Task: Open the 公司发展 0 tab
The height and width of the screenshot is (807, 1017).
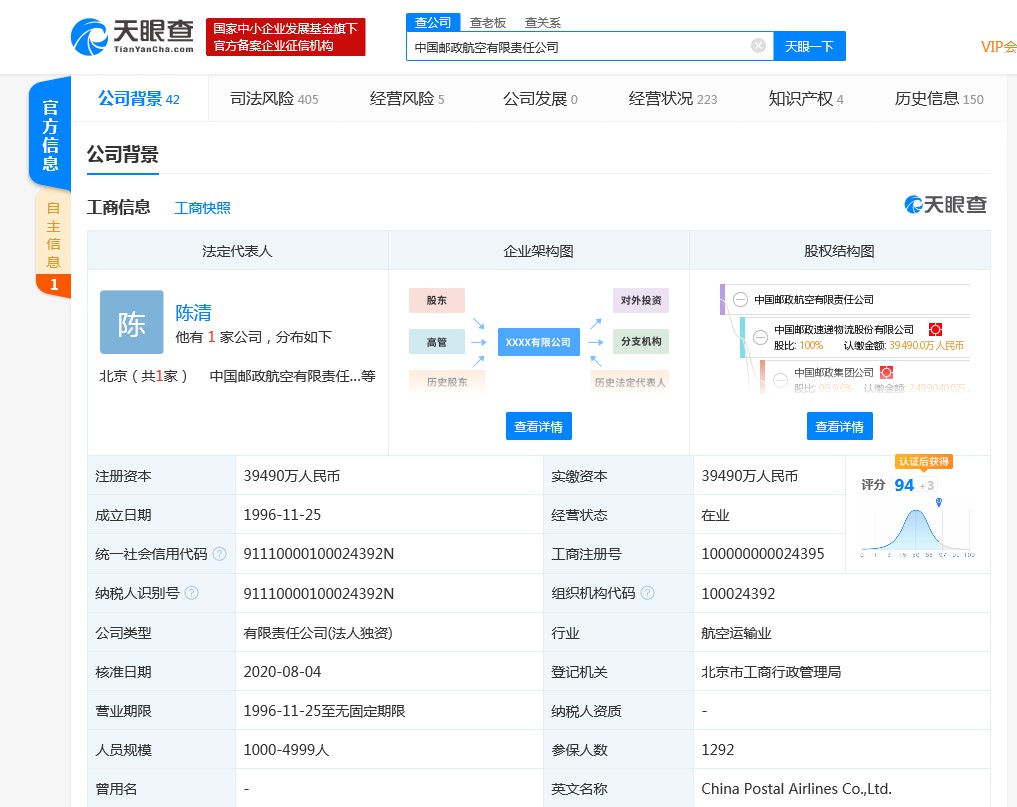Action: [540, 99]
